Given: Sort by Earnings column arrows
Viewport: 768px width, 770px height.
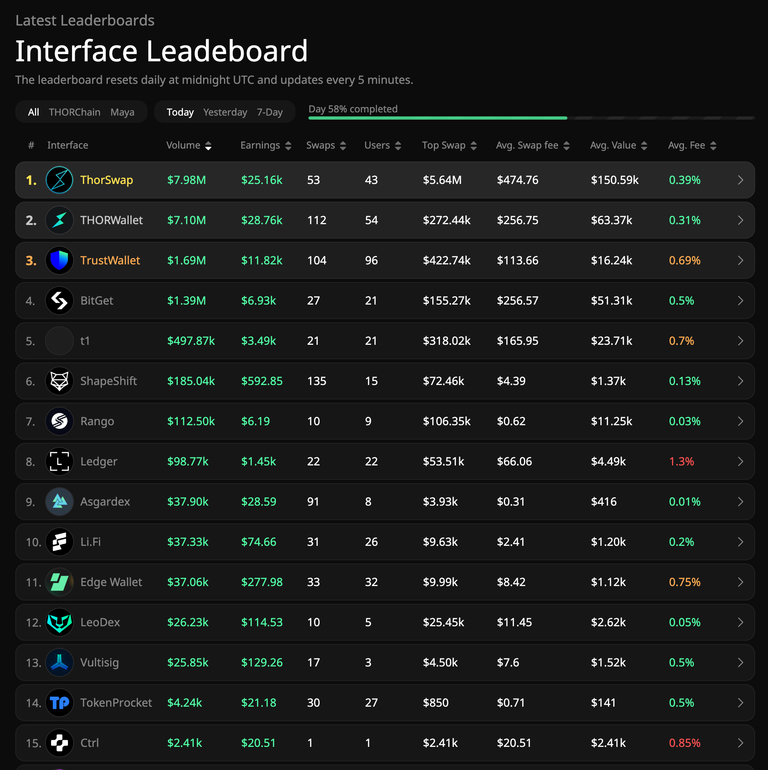Looking at the screenshot, I should pos(288,146).
